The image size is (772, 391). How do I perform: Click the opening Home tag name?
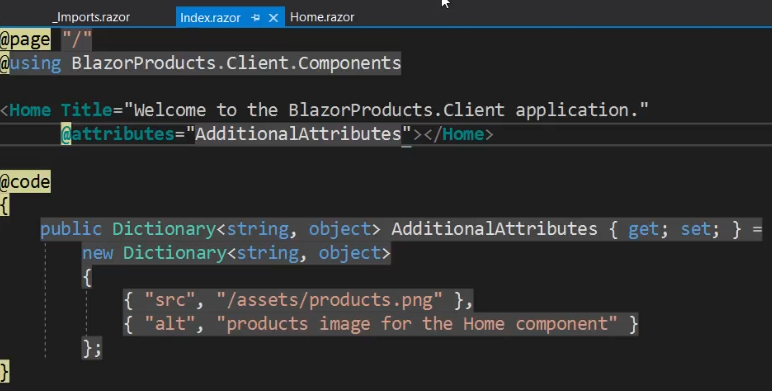[30, 110]
